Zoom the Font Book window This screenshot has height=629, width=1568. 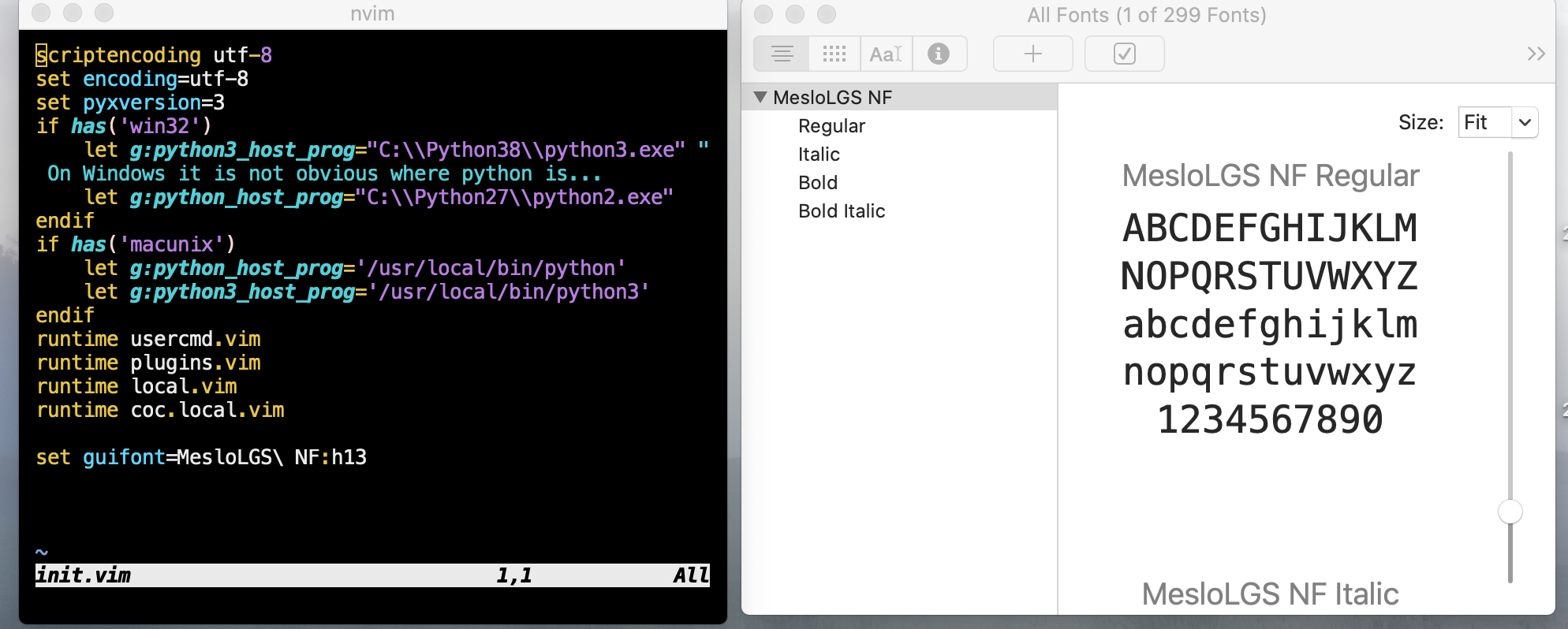[x=827, y=14]
